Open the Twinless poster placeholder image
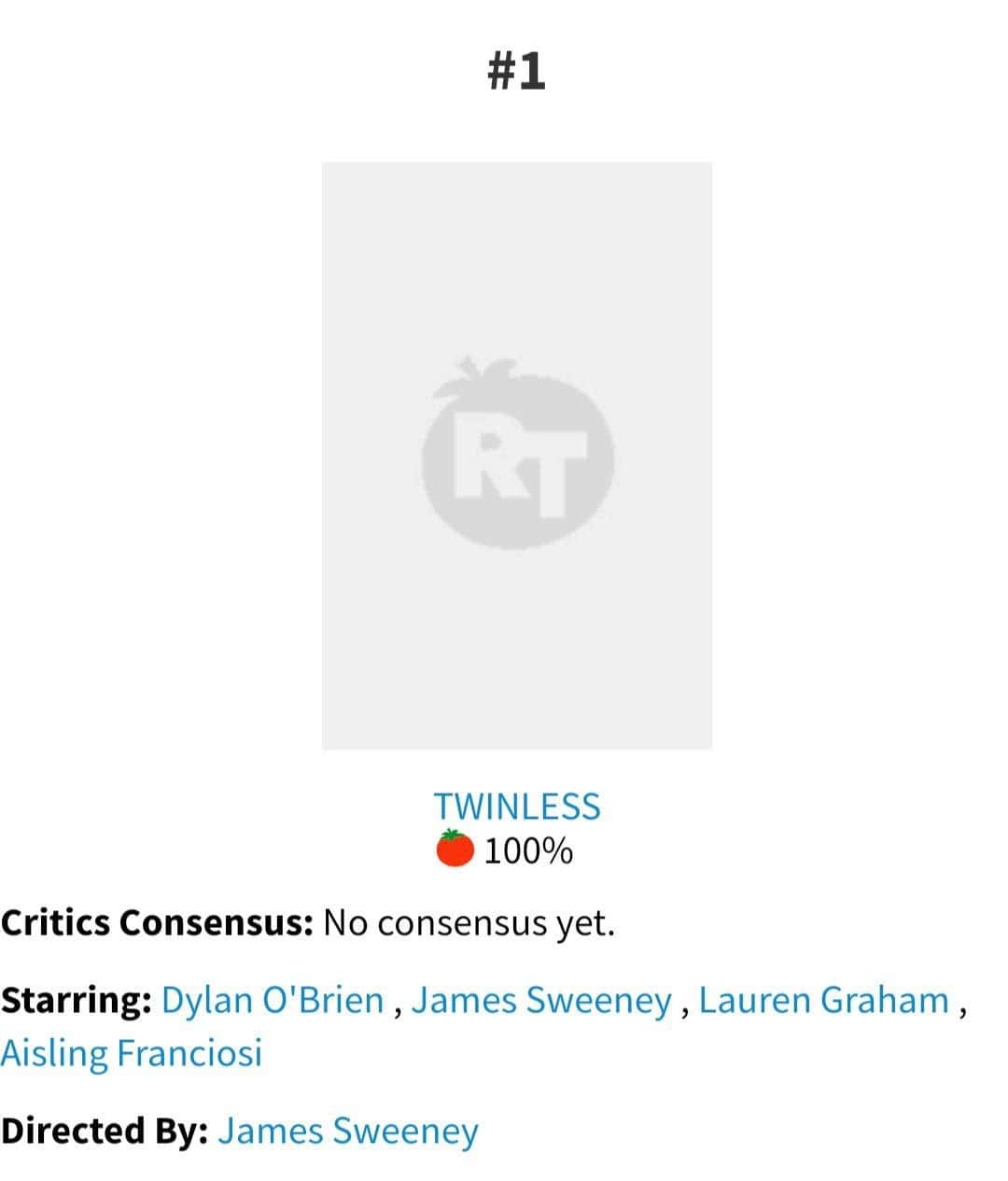The height and width of the screenshot is (1181, 1008). 517,456
